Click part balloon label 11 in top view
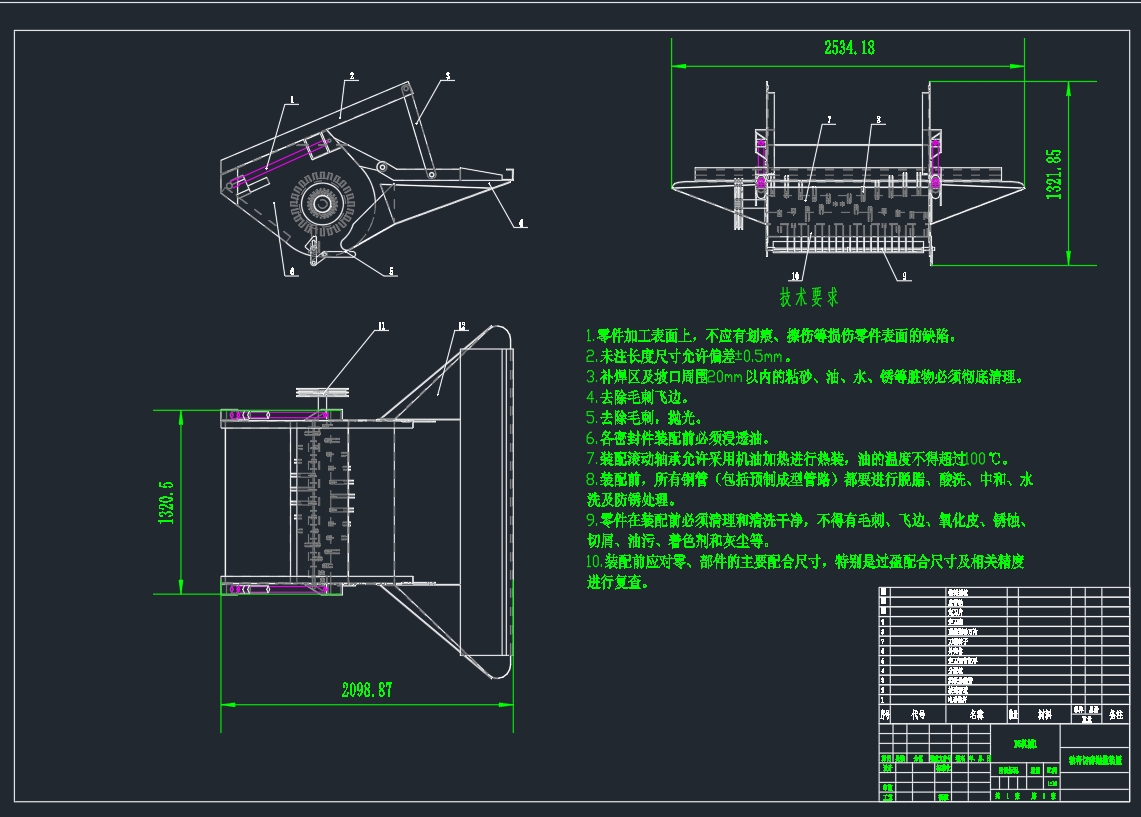Screen dimensions: 1141x817 [381, 327]
